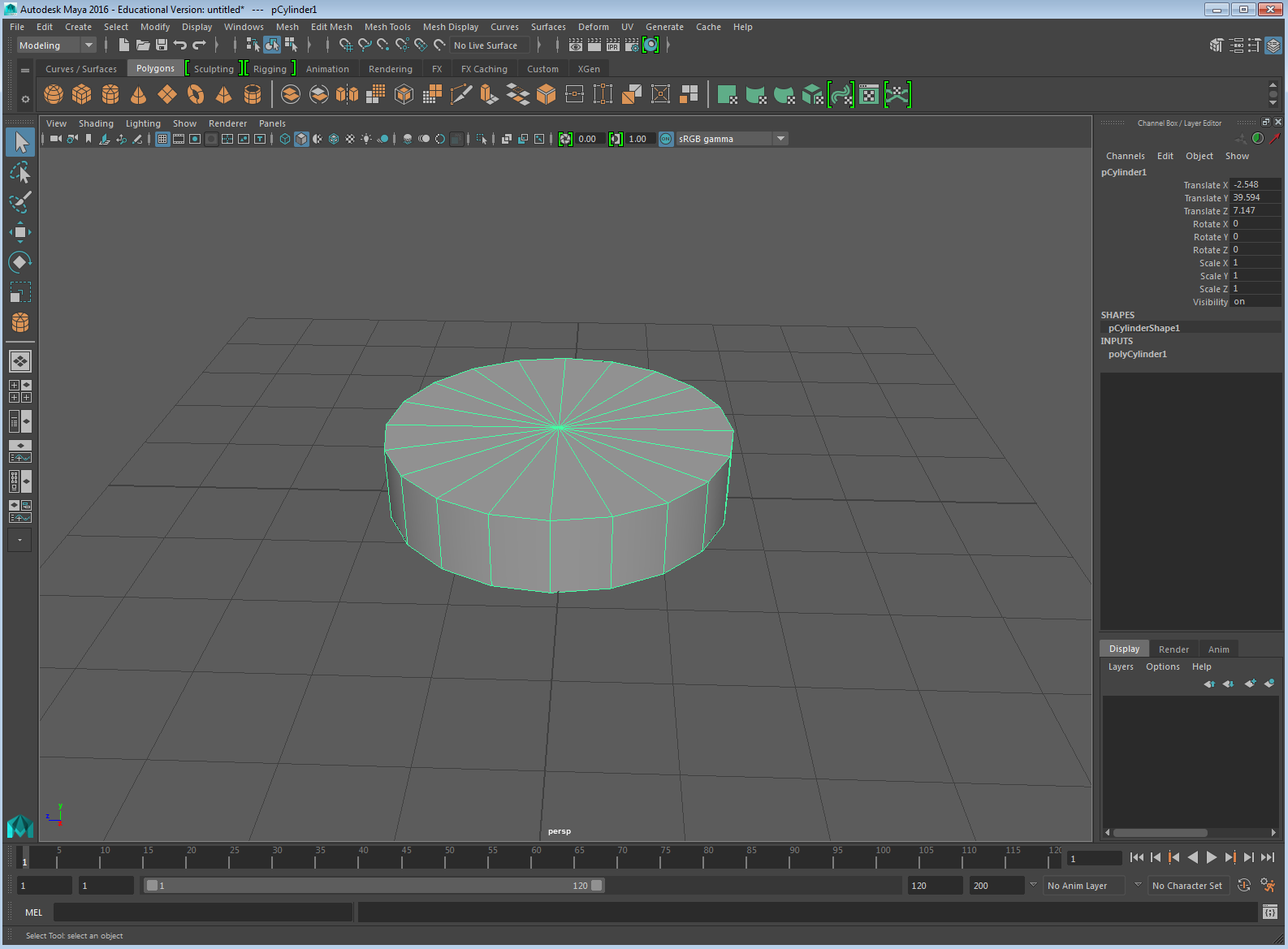Screen dimensions: 1288x949
Task: Switch to the Rendering shelf tab
Action: (391, 69)
